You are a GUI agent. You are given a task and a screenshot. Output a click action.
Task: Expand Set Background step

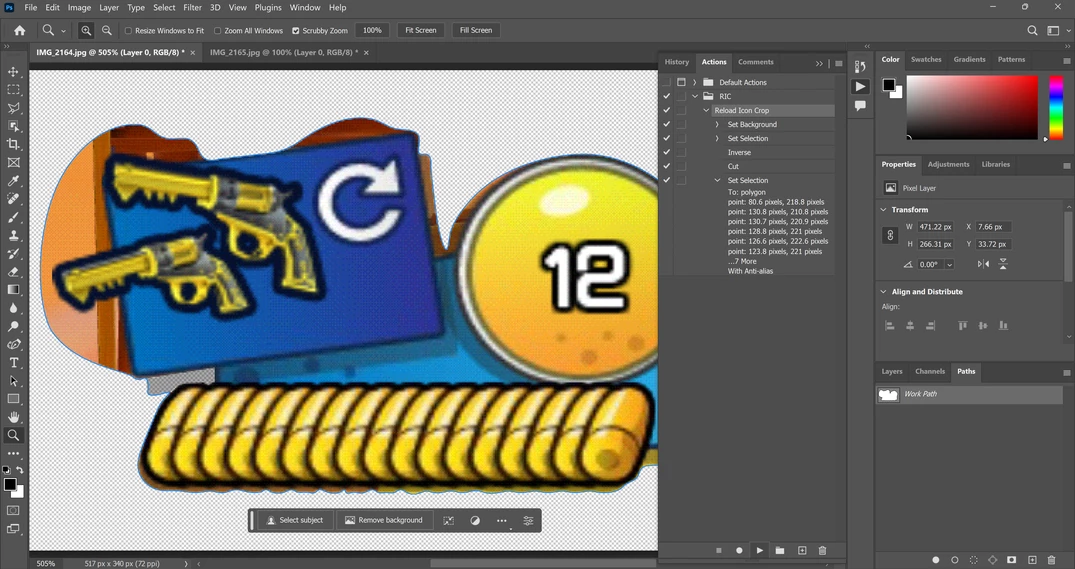717,125
